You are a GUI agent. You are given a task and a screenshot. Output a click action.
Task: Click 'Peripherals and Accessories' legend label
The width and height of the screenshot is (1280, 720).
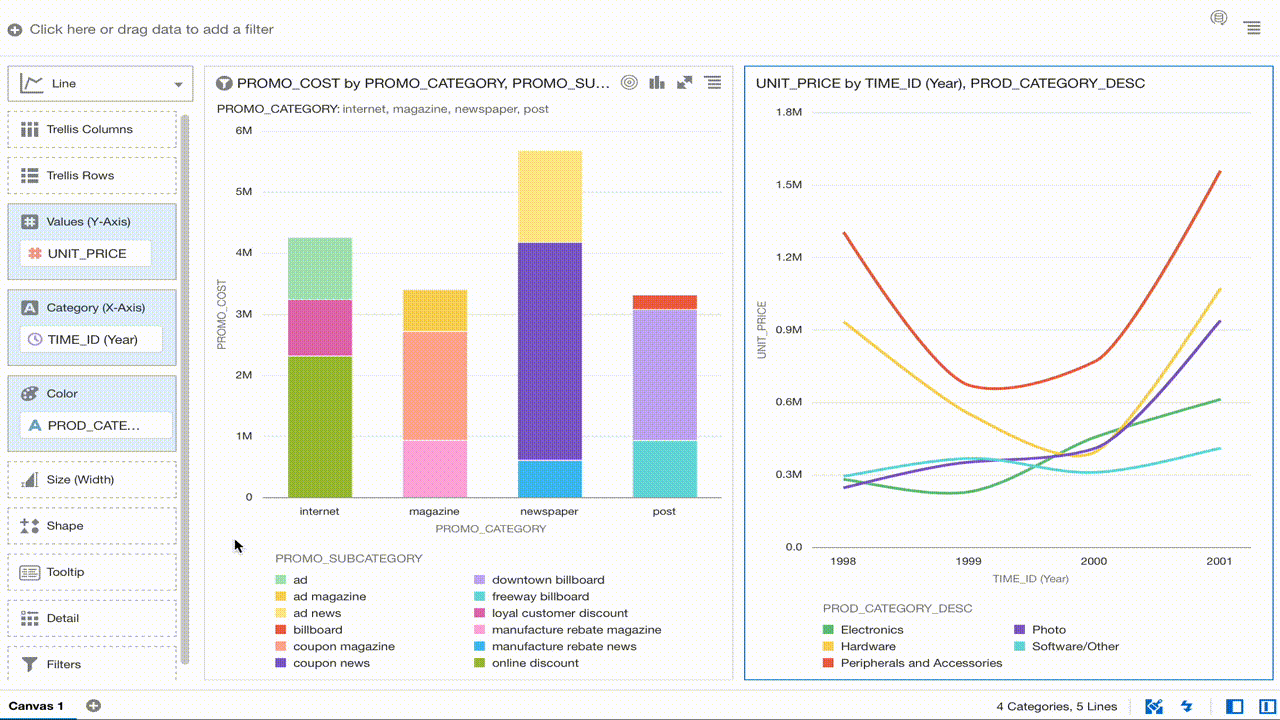tap(921, 663)
